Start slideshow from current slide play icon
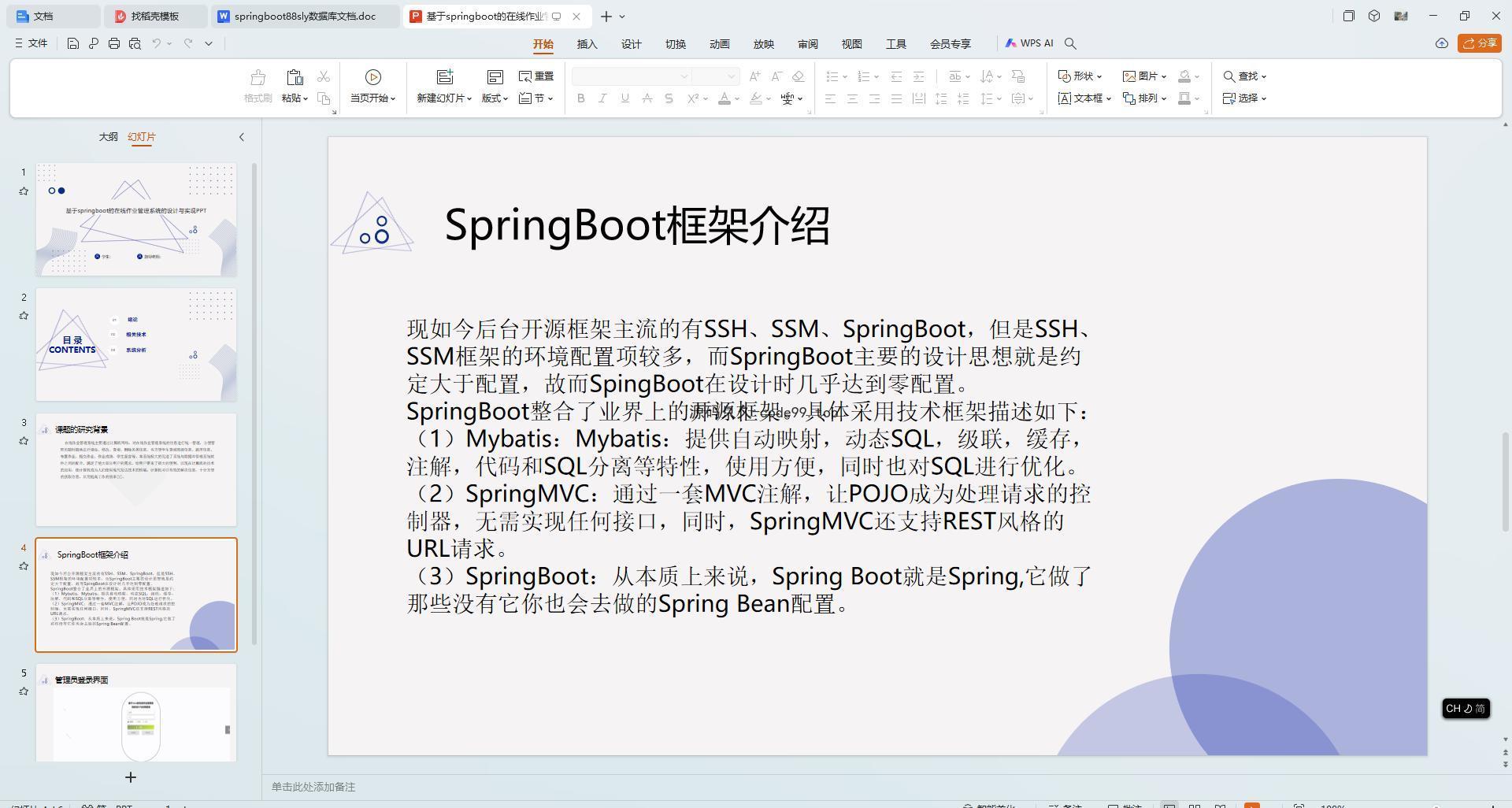 point(373,76)
